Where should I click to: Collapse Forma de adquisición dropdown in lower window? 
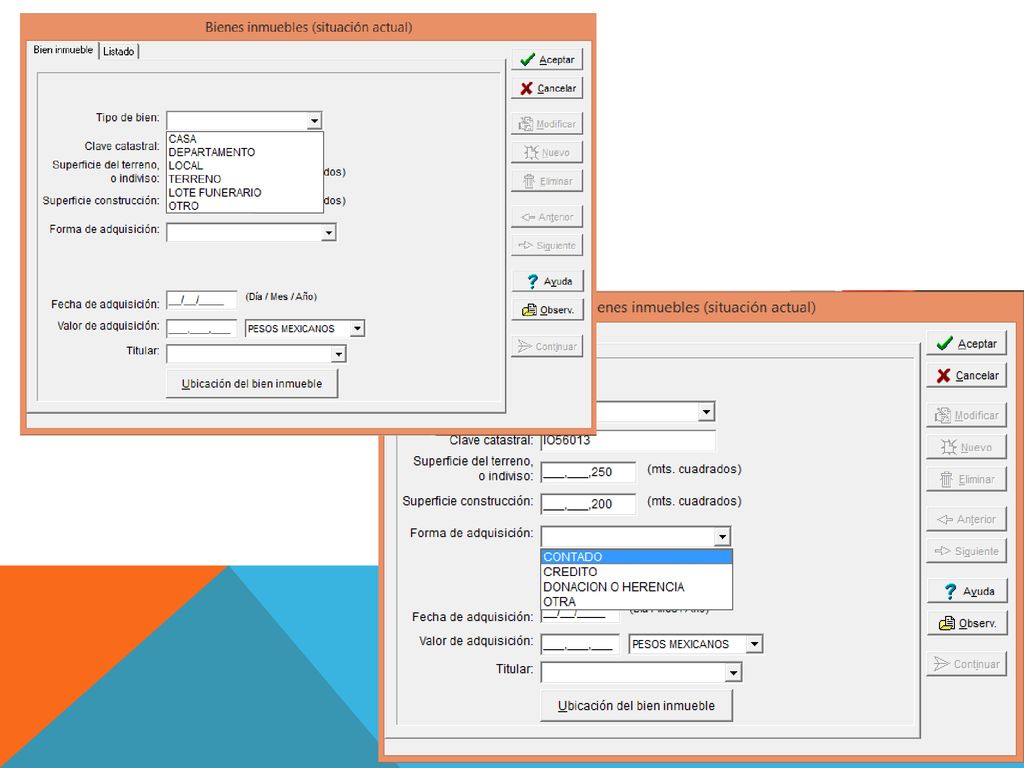point(722,537)
